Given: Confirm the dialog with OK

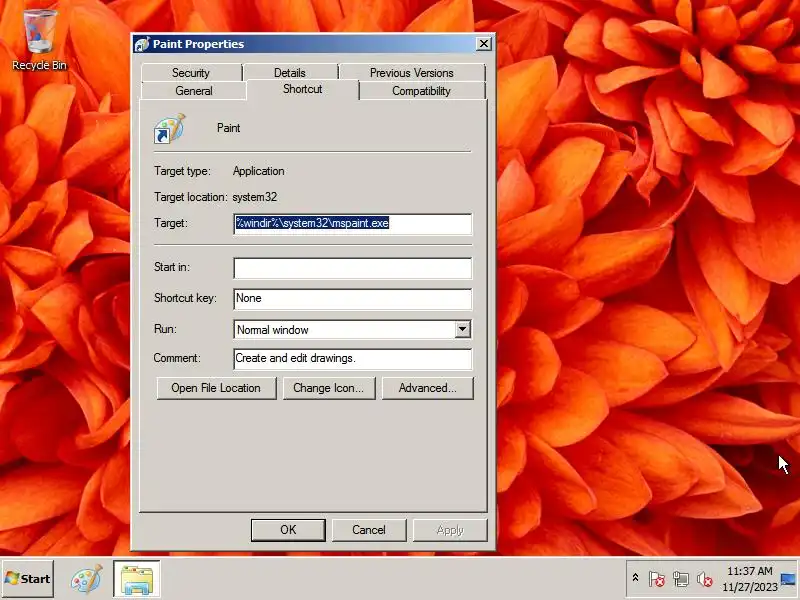Looking at the screenshot, I should (288, 530).
